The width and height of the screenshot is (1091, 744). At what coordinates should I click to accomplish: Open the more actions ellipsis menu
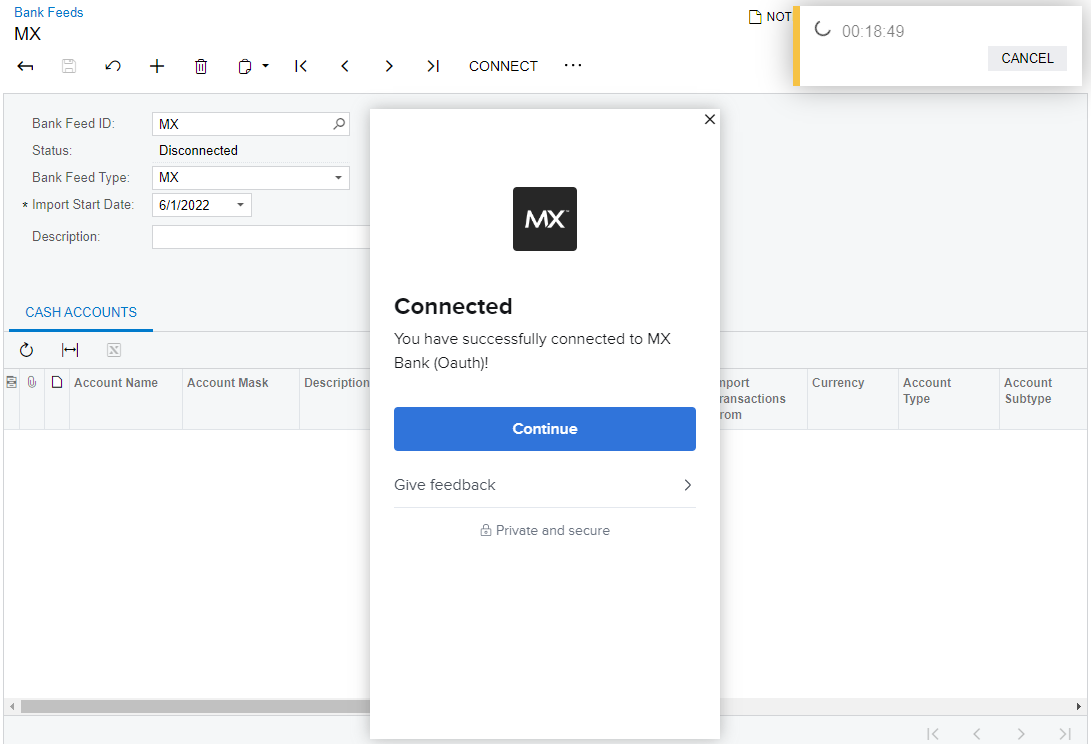point(573,66)
